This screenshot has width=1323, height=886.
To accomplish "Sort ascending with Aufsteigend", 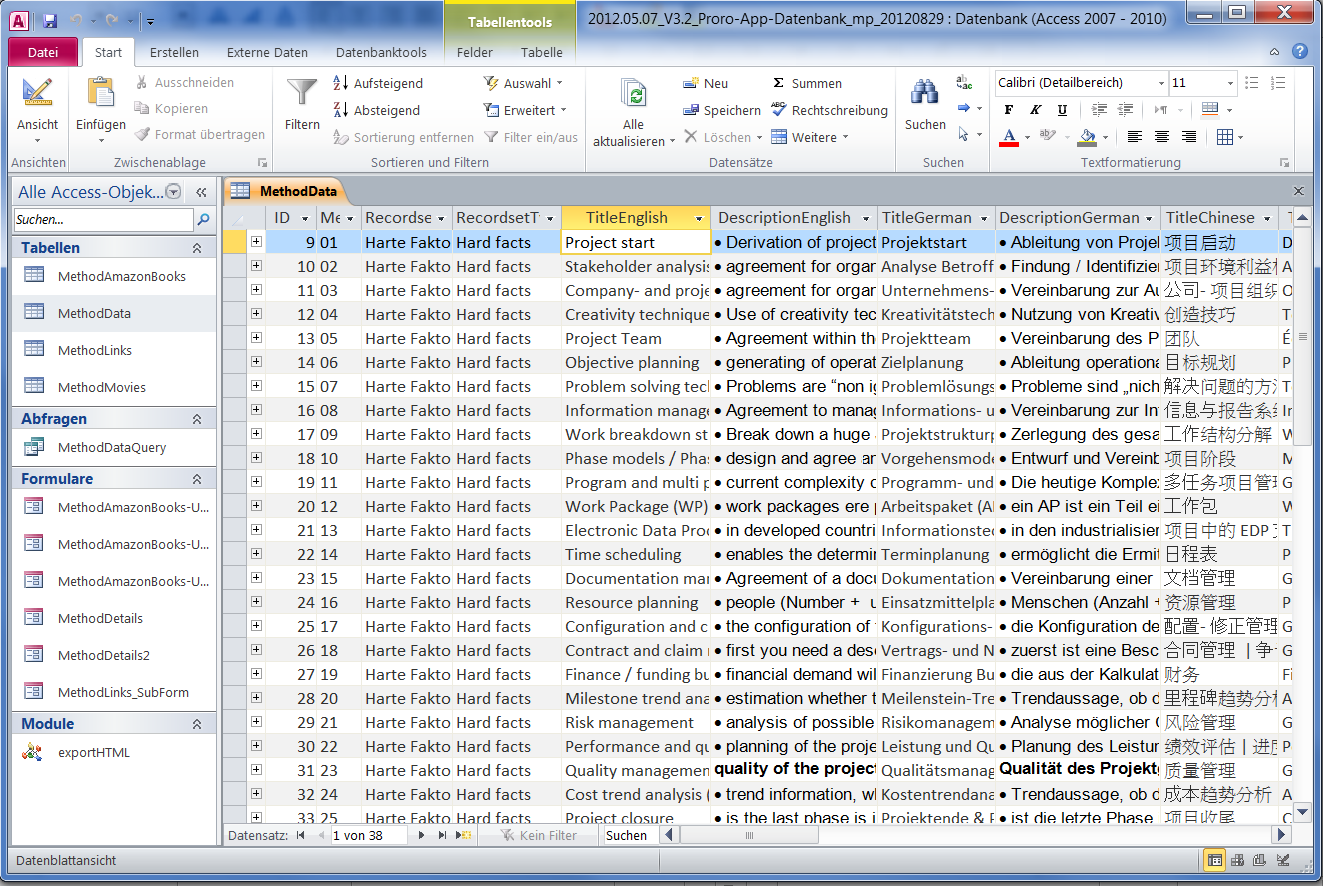I will click(378, 83).
